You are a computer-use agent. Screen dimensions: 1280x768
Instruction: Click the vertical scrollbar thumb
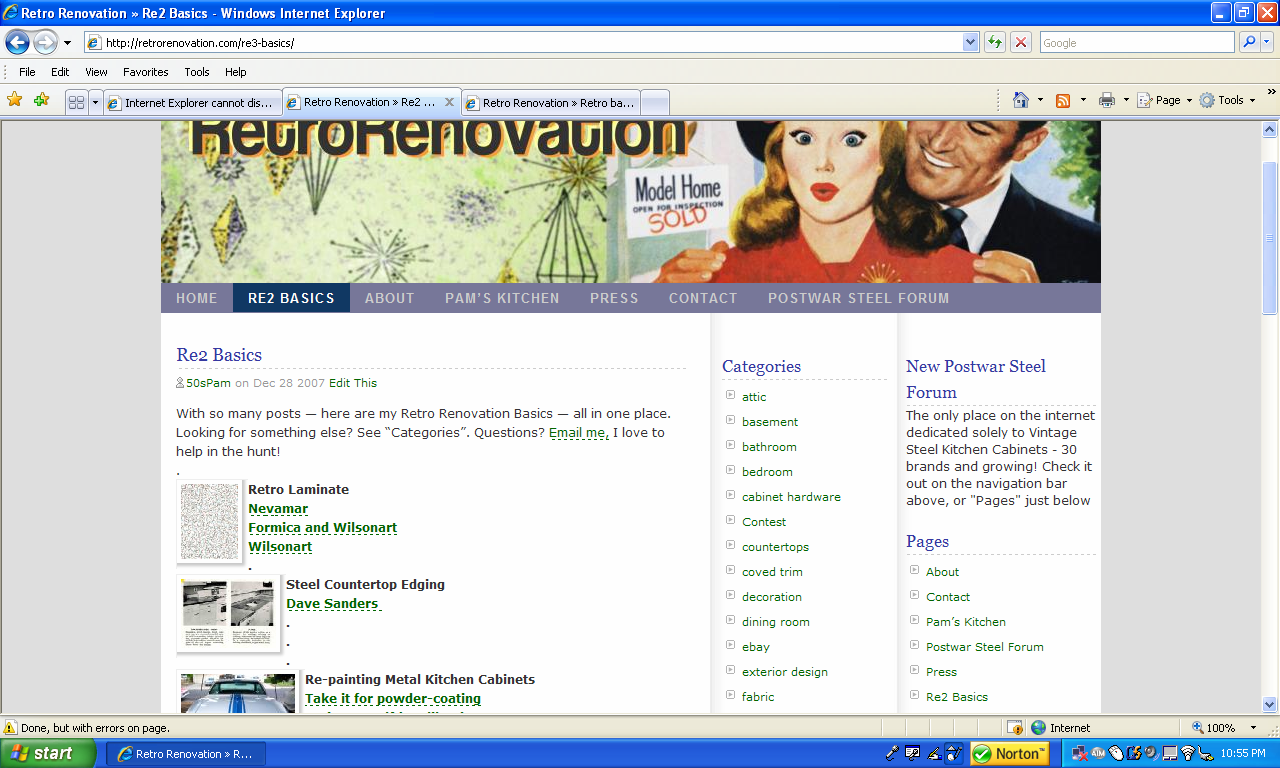pyautogui.click(x=1270, y=238)
